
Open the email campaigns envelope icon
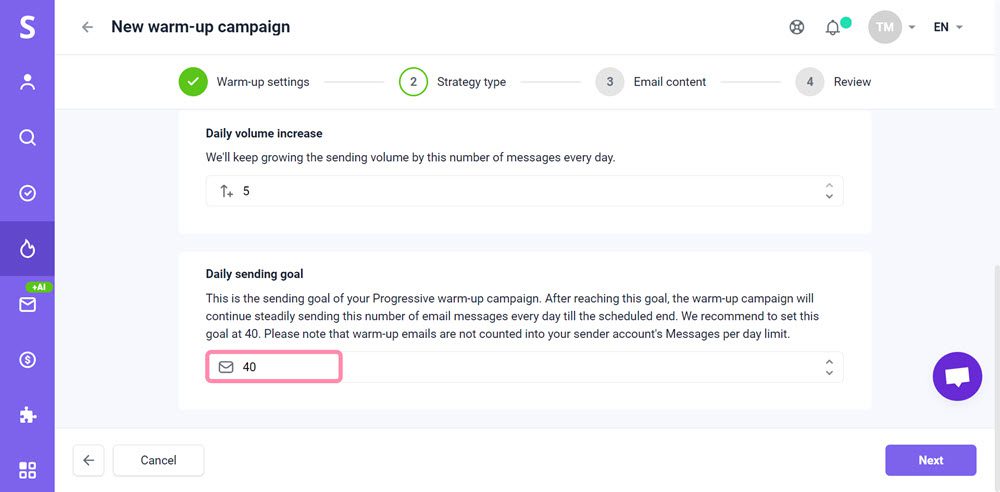[27, 304]
